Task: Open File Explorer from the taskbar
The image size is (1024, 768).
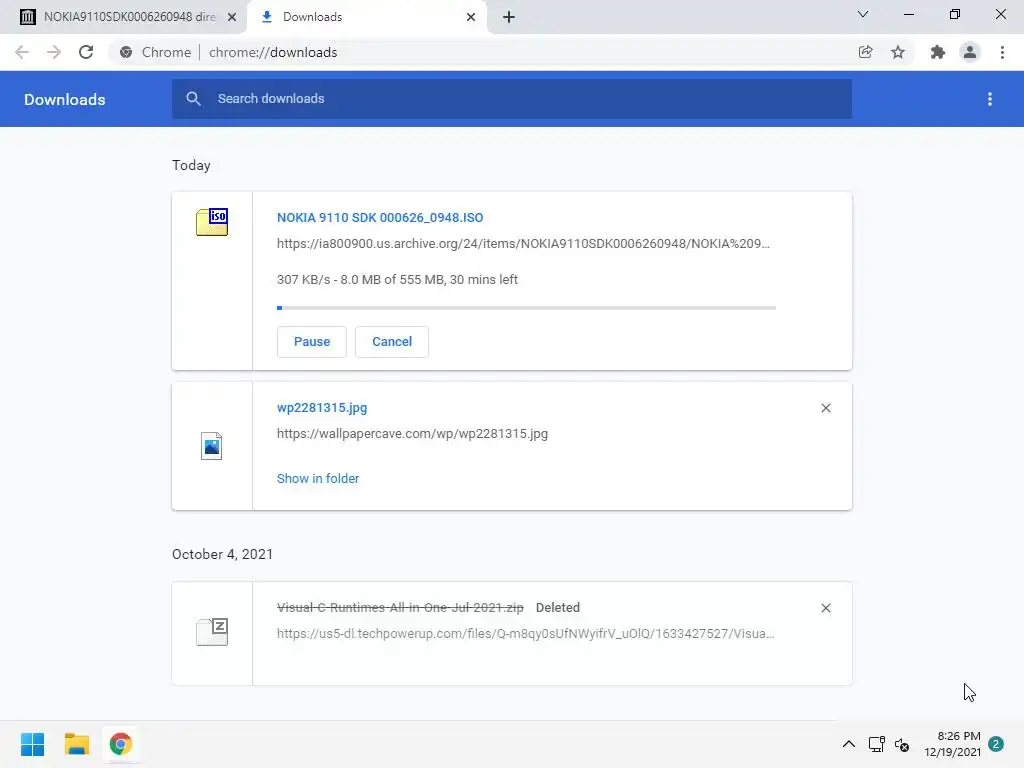Action: click(x=76, y=744)
